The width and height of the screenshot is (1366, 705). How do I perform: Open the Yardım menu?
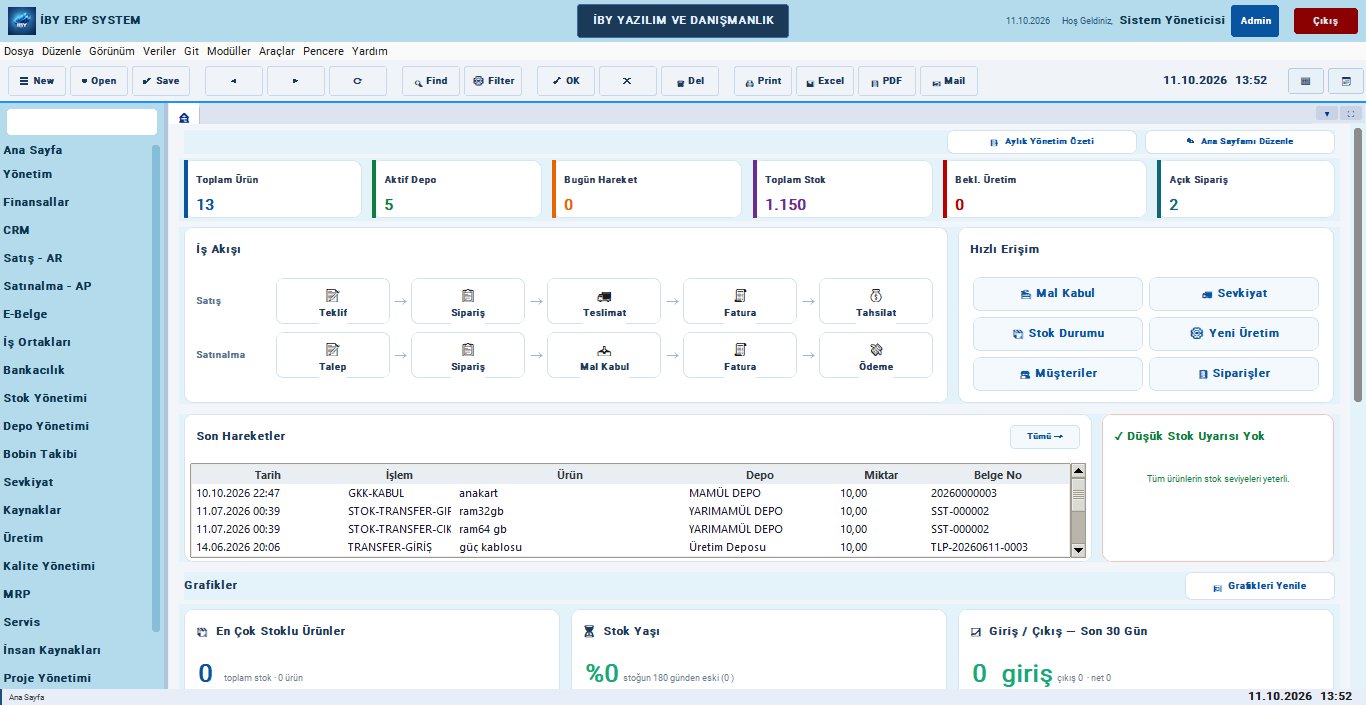pos(370,51)
